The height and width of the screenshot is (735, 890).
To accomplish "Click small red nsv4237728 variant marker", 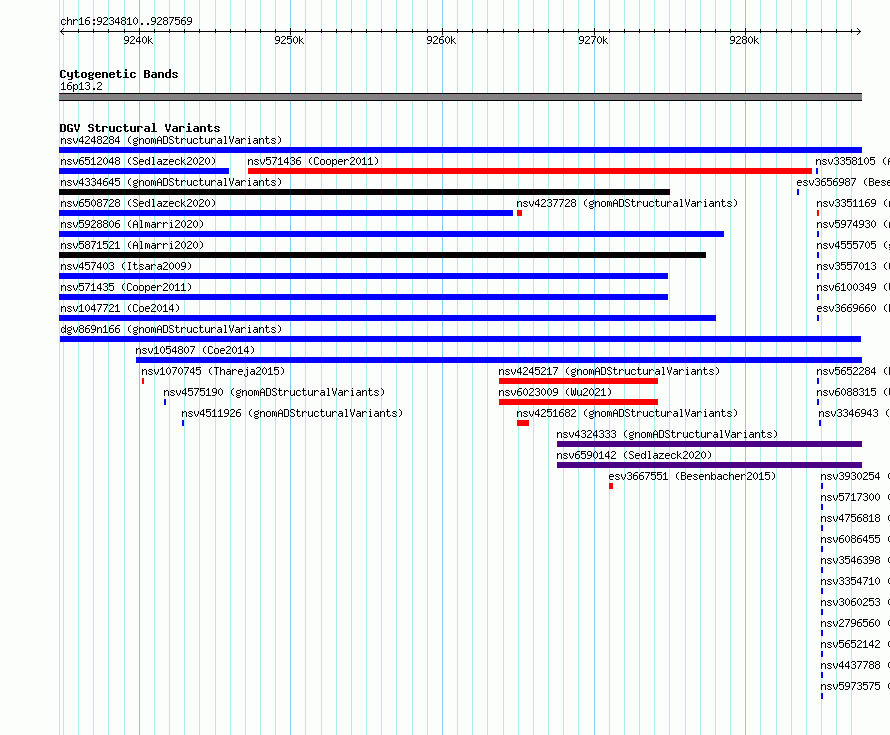I will (x=519, y=213).
